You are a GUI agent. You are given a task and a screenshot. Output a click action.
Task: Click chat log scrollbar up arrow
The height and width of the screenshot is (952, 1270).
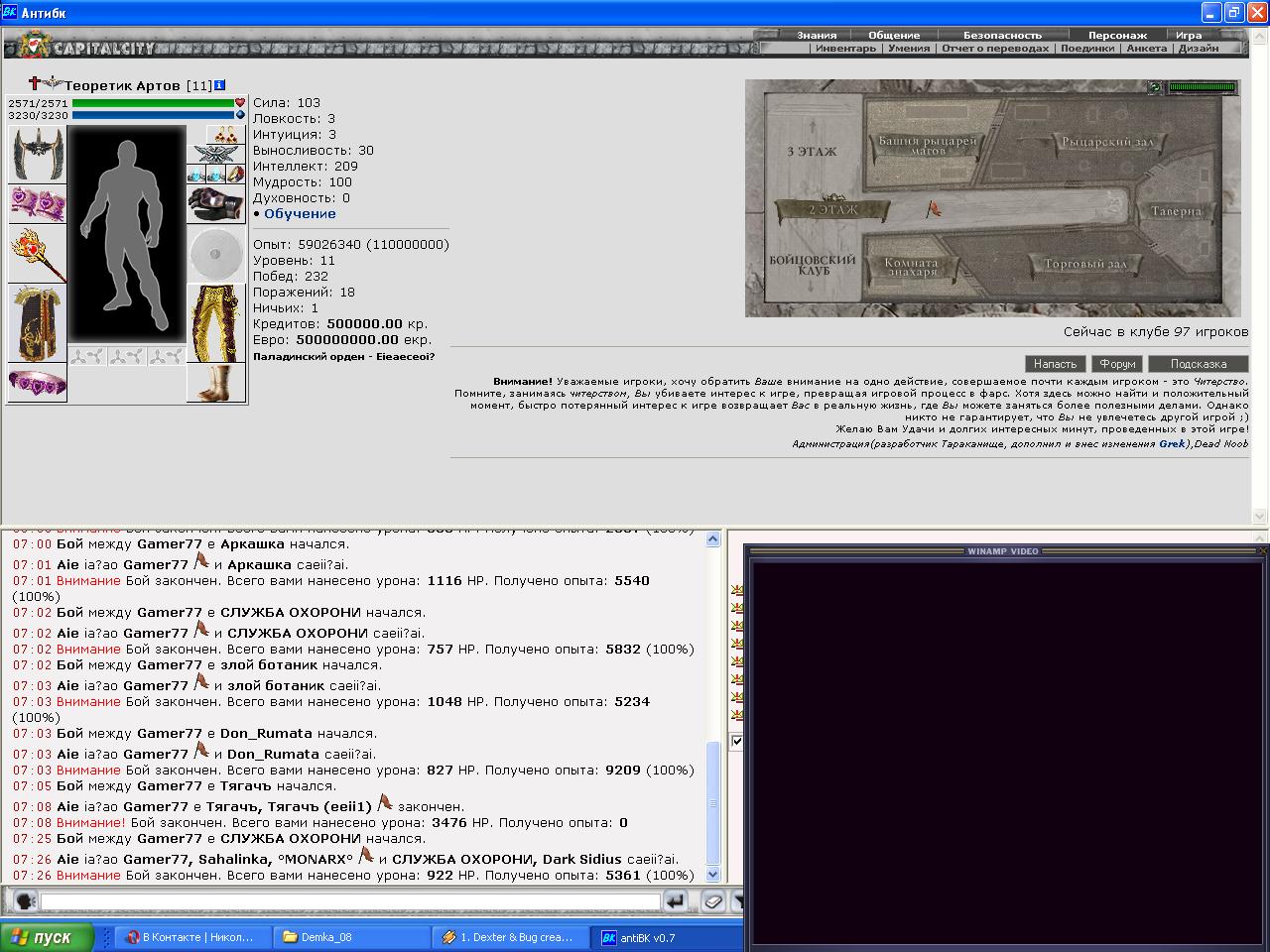pos(712,539)
